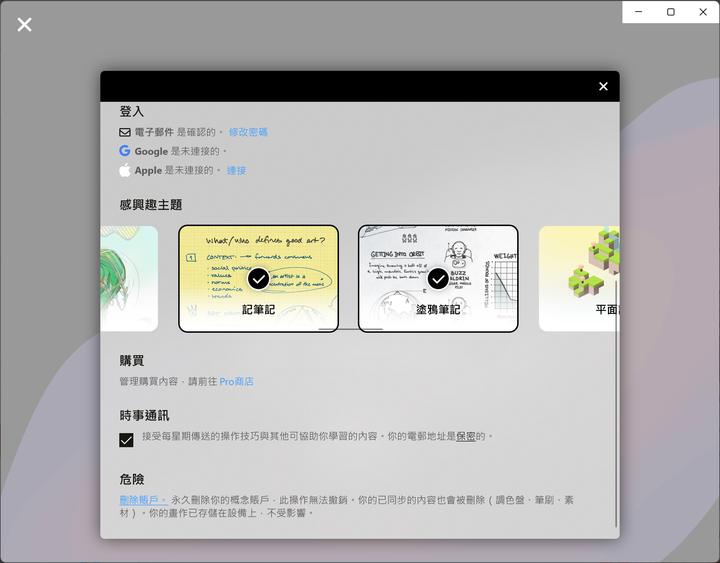Screen dimensions: 720x563
Task: Minimize the application window
Action: (638, 12)
